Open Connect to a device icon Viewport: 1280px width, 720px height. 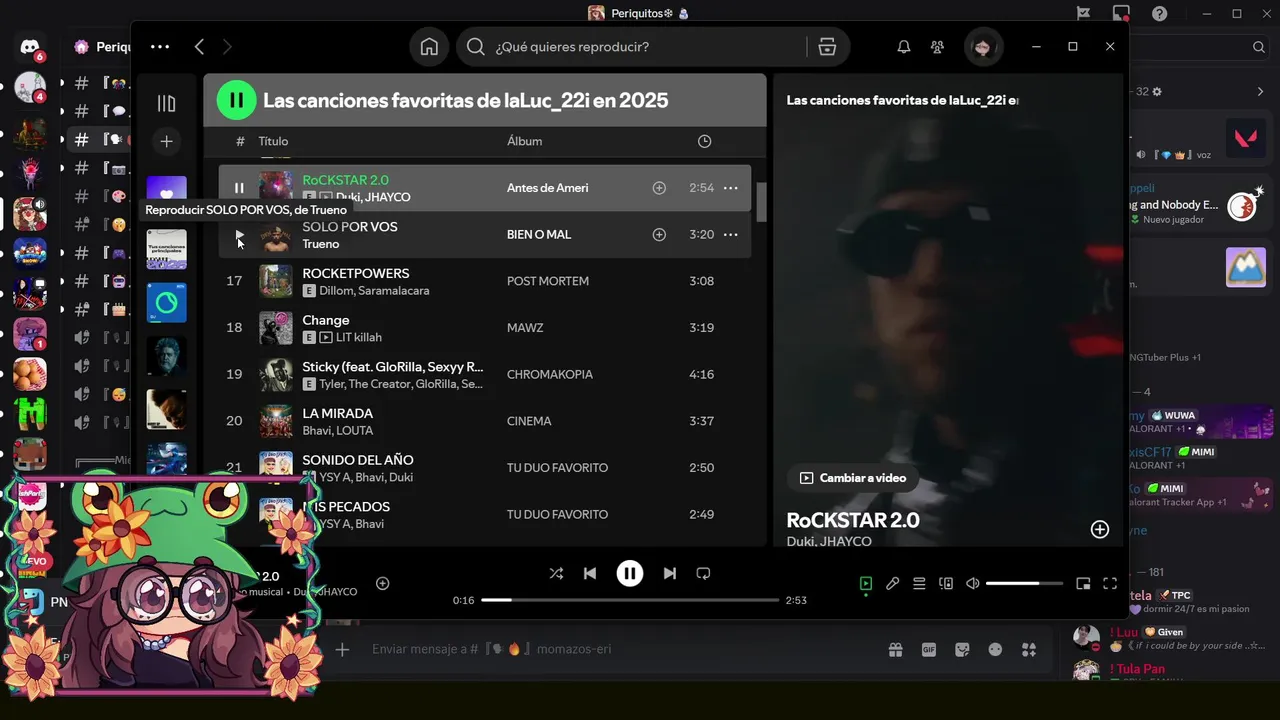pyautogui.click(x=946, y=584)
